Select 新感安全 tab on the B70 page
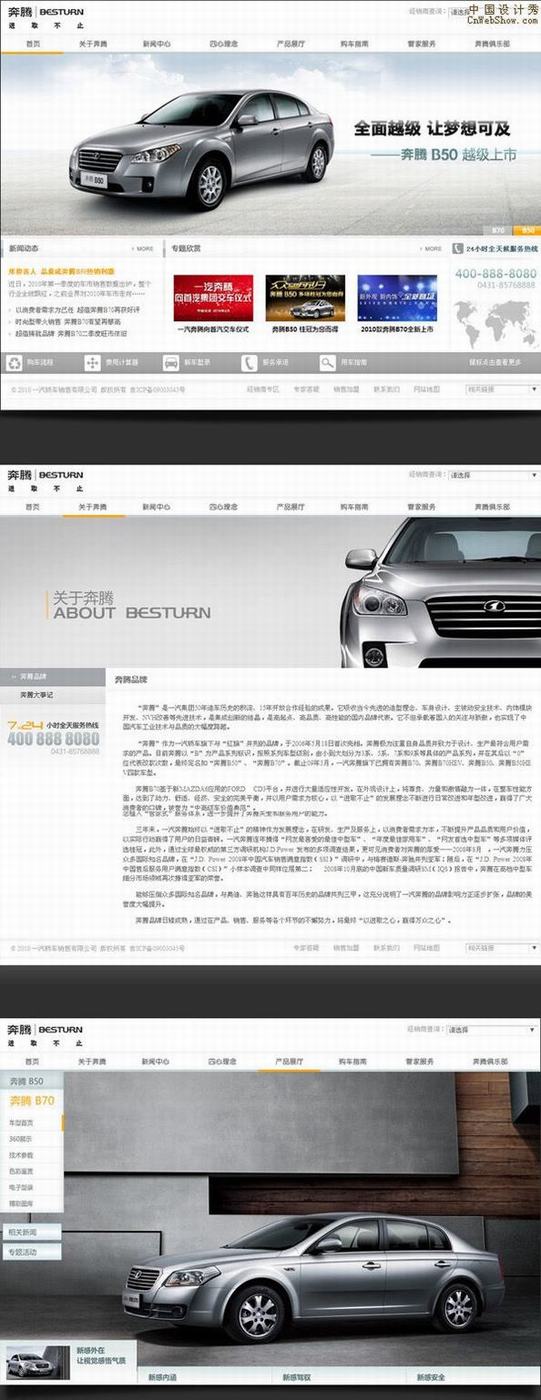541x1400 pixels. [432, 1377]
